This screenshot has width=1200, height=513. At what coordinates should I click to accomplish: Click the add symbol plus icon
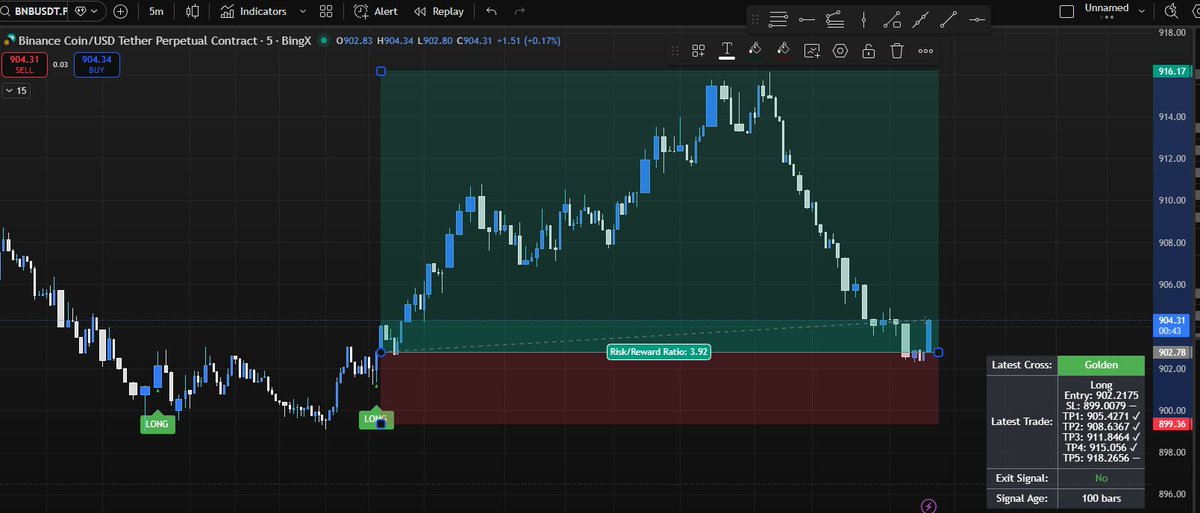(121, 11)
